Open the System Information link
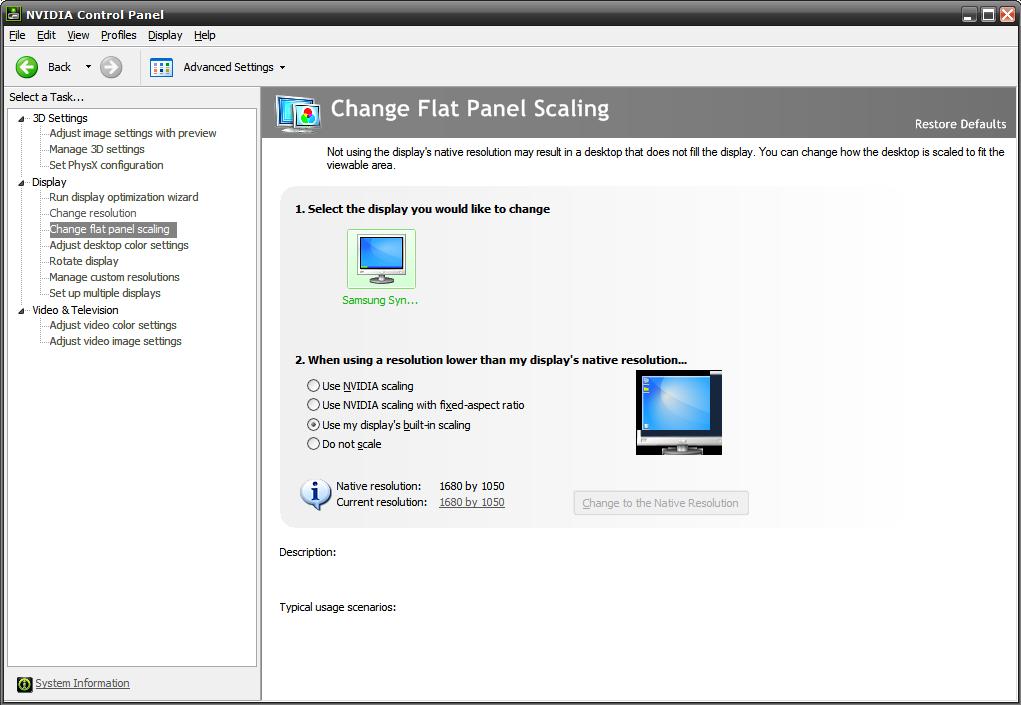This screenshot has height=705, width=1021. pyautogui.click(x=82, y=683)
